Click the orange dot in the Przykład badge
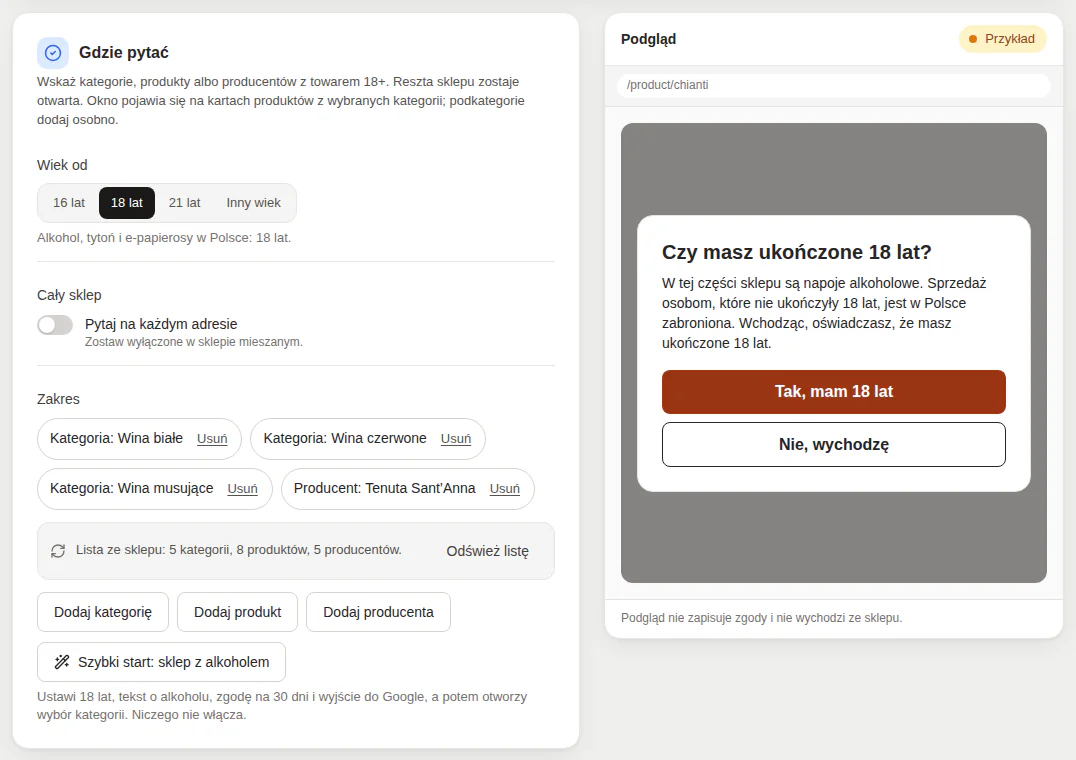Viewport: 1076px width, 760px height. [972, 39]
